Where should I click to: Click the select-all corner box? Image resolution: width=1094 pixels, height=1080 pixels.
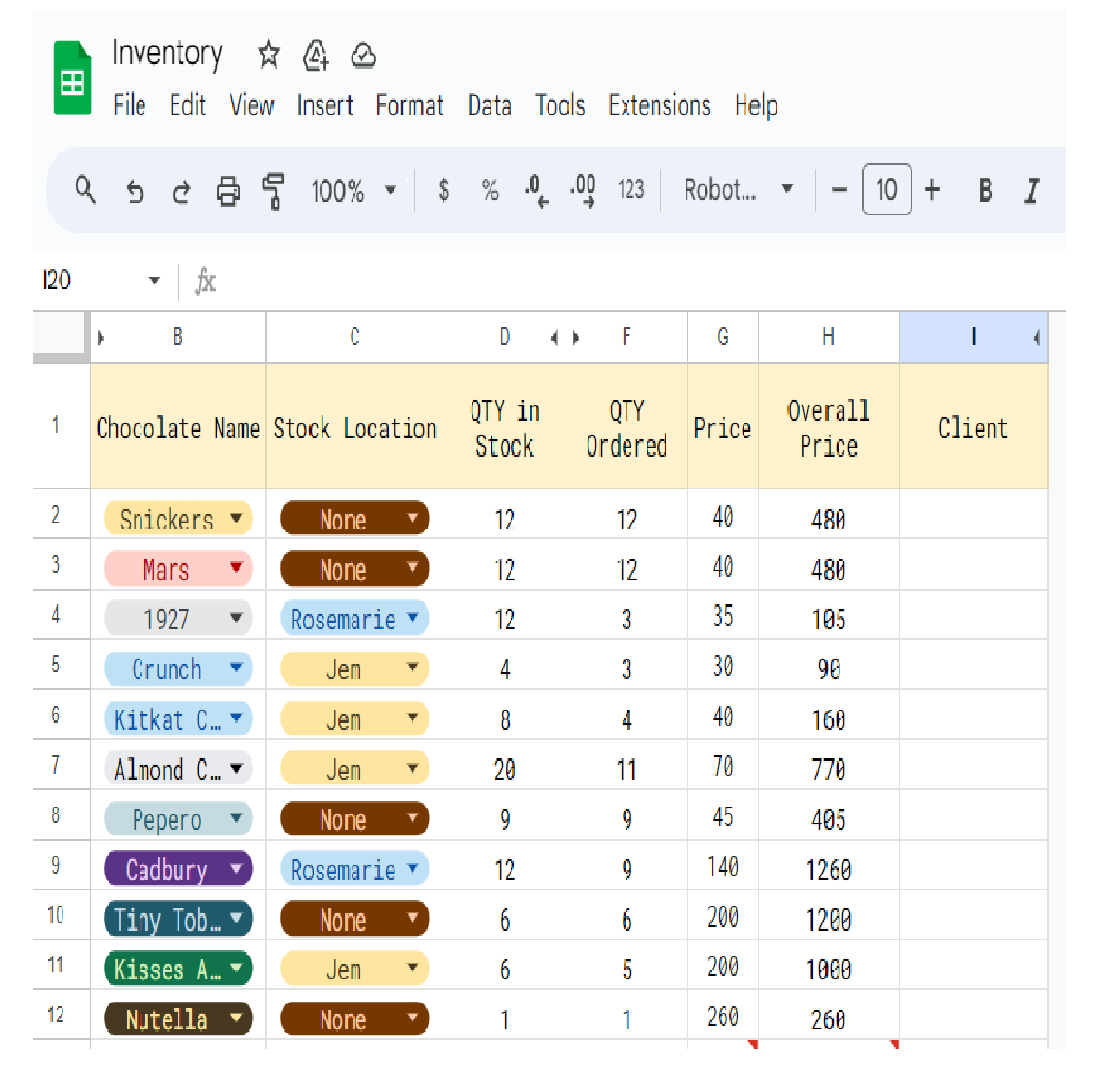pos(59,337)
